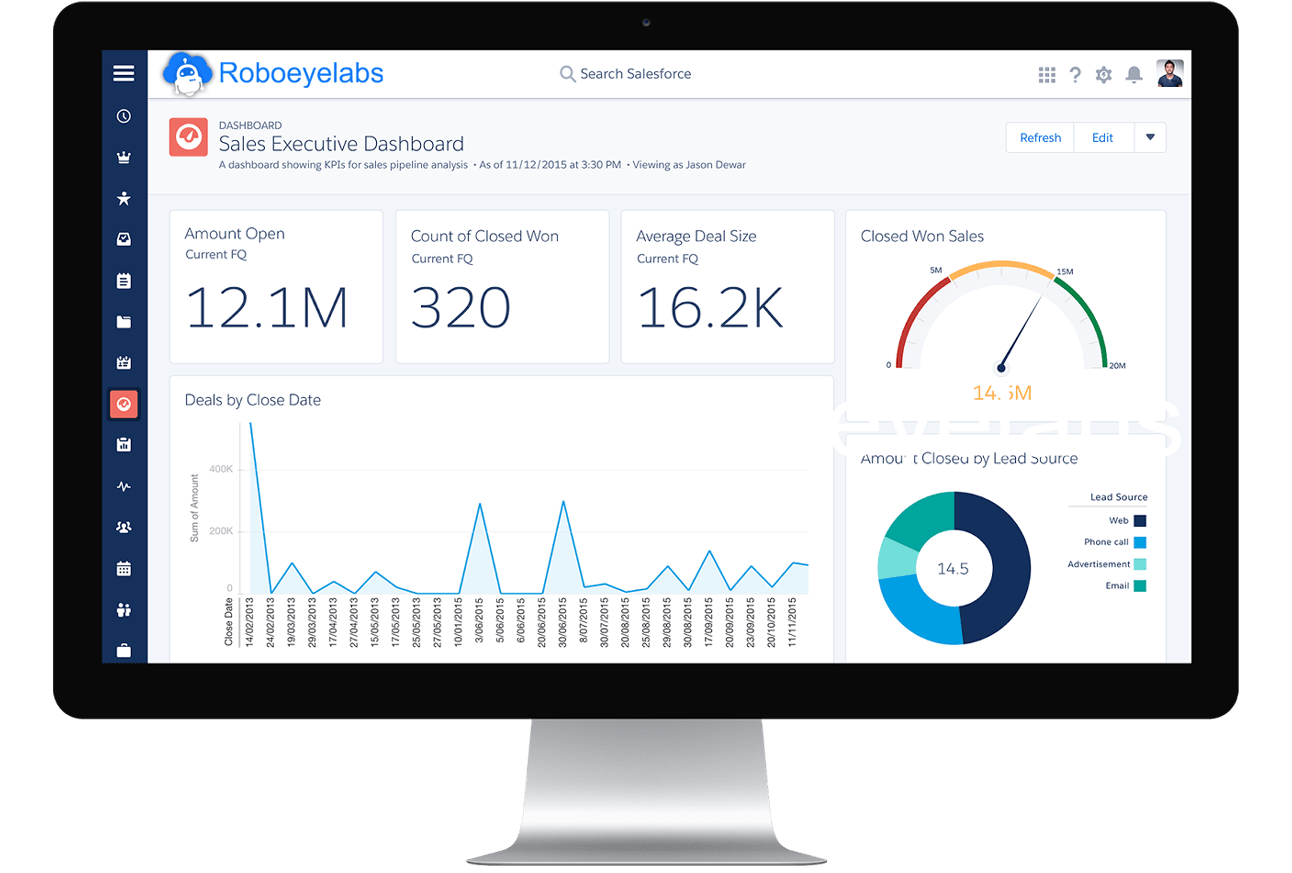Screen dimensions: 1292x873
Task: Click the question mark Help icon
Action: tap(1075, 75)
